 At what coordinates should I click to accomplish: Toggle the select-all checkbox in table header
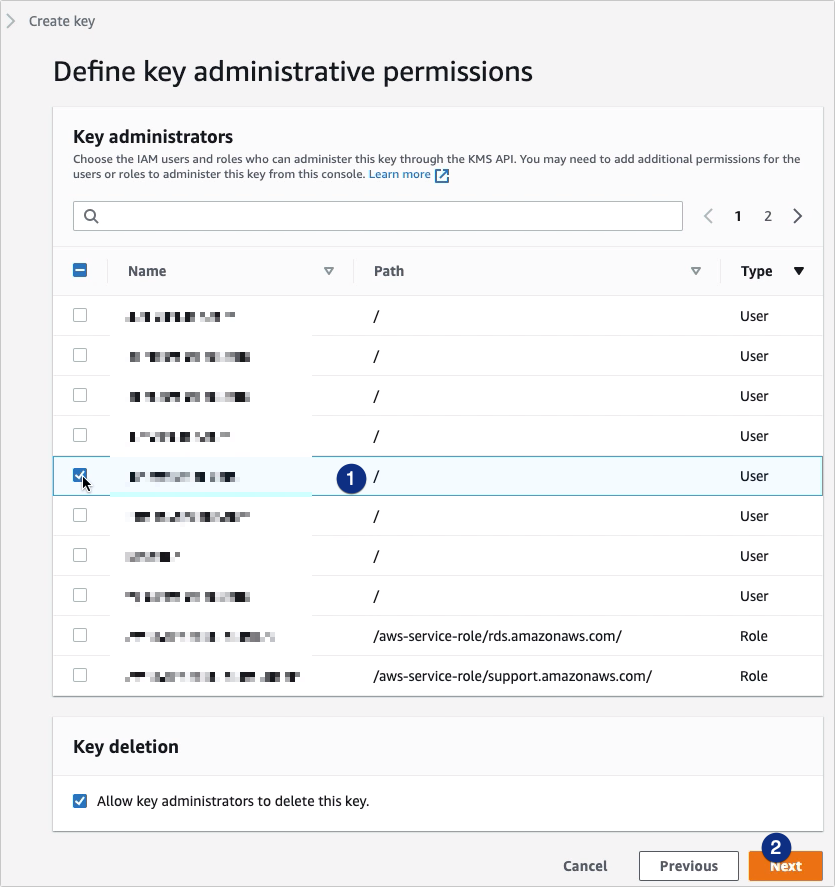point(79,270)
